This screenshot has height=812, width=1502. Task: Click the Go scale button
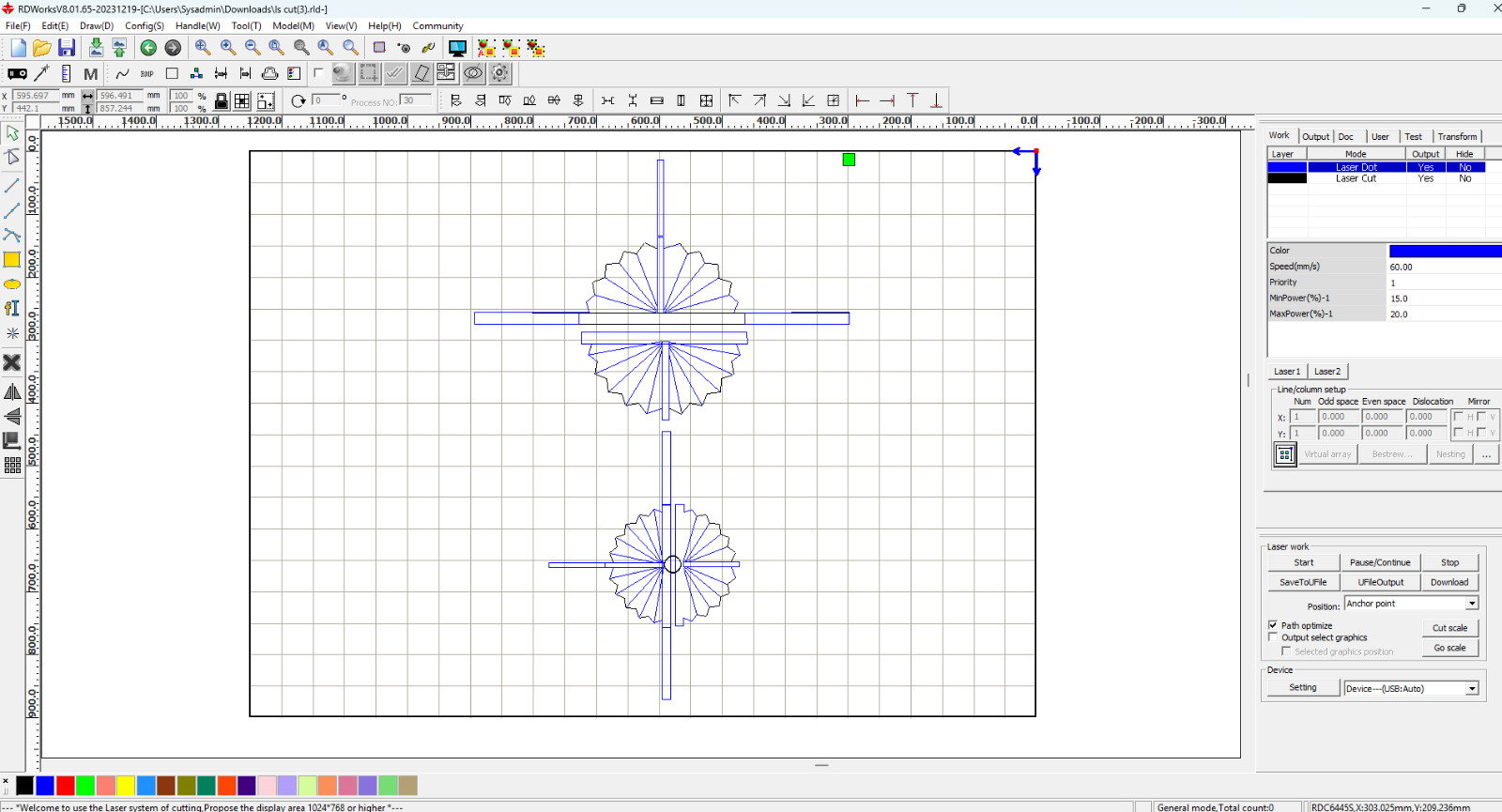point(1450,649)
